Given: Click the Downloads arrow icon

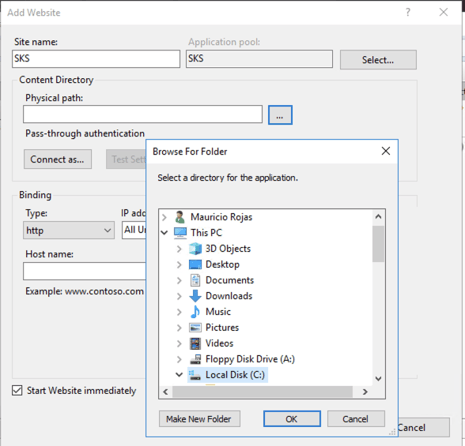Looking at the screenshot, I should [195, 296].
